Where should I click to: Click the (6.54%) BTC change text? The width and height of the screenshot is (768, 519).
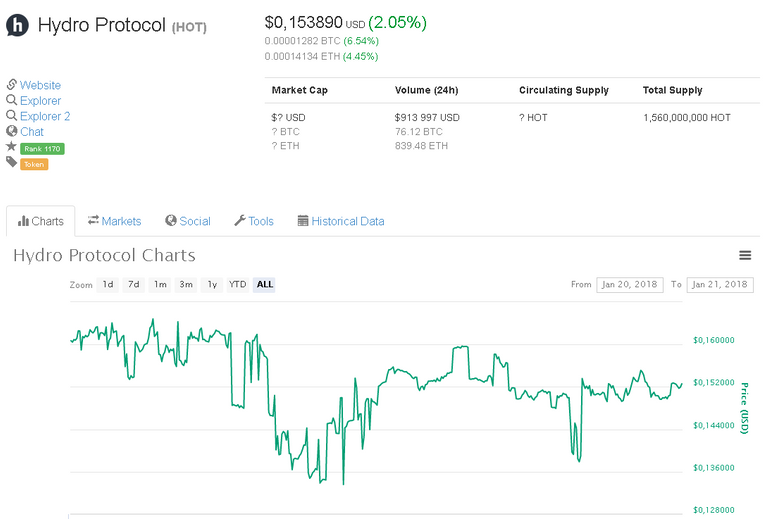click(361, 41)
